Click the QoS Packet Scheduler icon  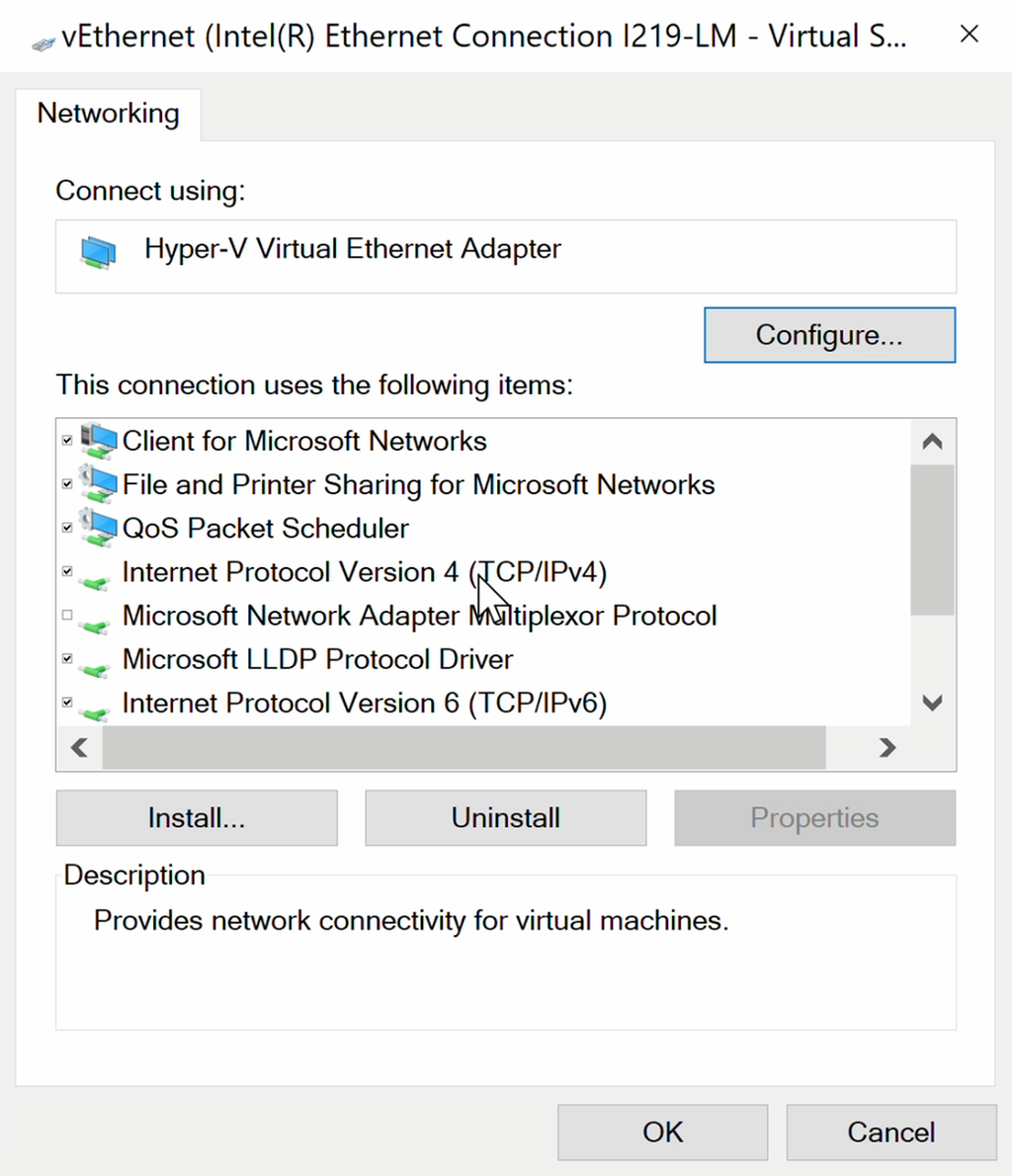(x=99, y=528)
